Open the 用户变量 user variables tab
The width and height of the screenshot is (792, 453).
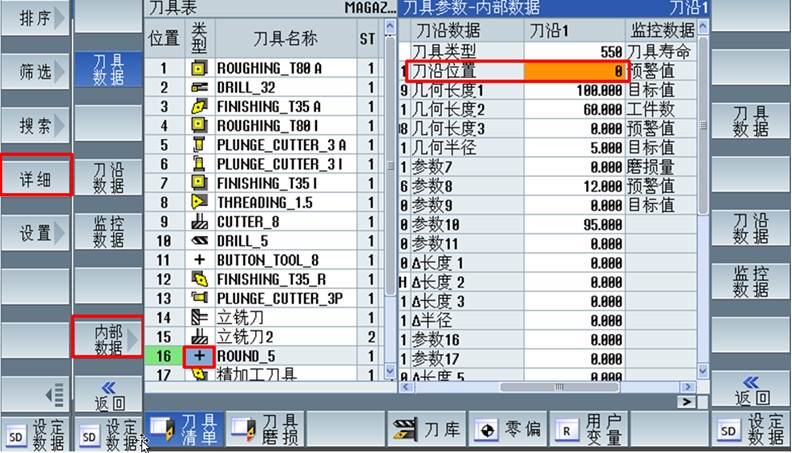(588, 429)
